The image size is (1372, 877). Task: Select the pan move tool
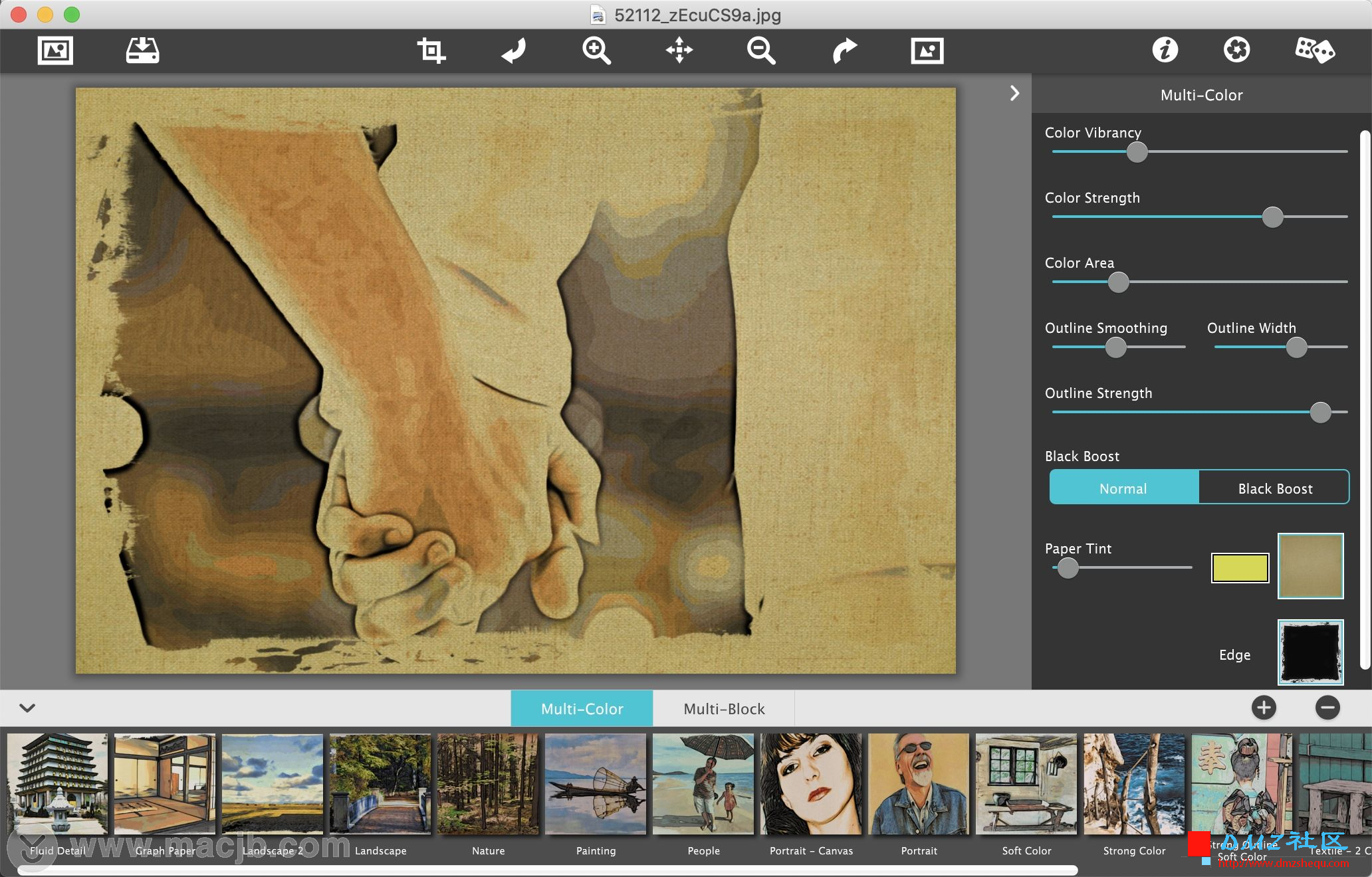[679, 50]
